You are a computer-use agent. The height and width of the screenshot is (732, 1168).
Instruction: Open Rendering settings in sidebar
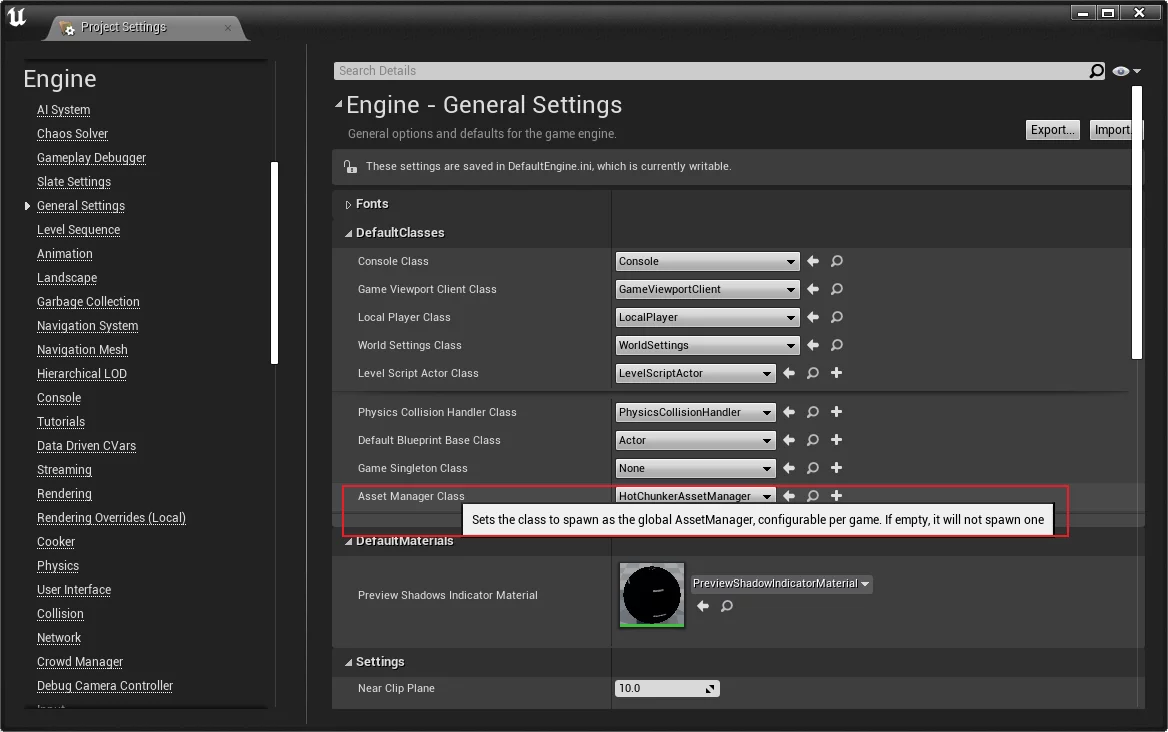64,494
